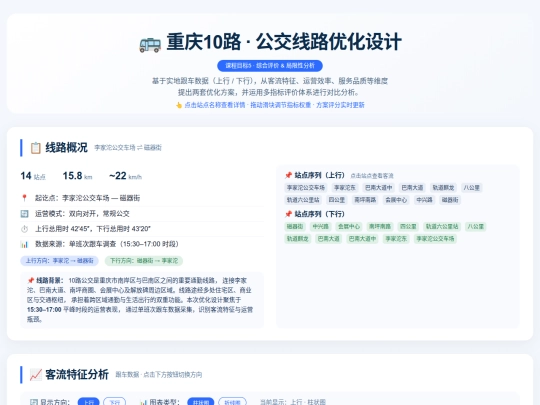Open 磁器街 station in 上行 sequence

pos(450,200)
